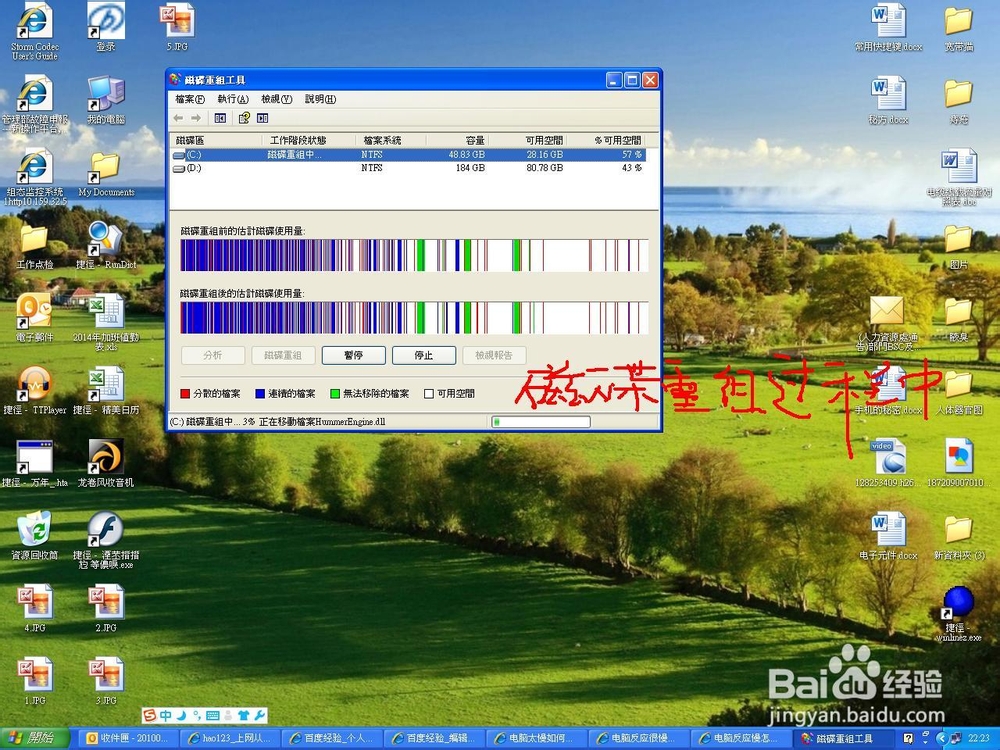Select the RunDict shortcut desktop icon
The image size is (1000, 750).
pos(106,245)
